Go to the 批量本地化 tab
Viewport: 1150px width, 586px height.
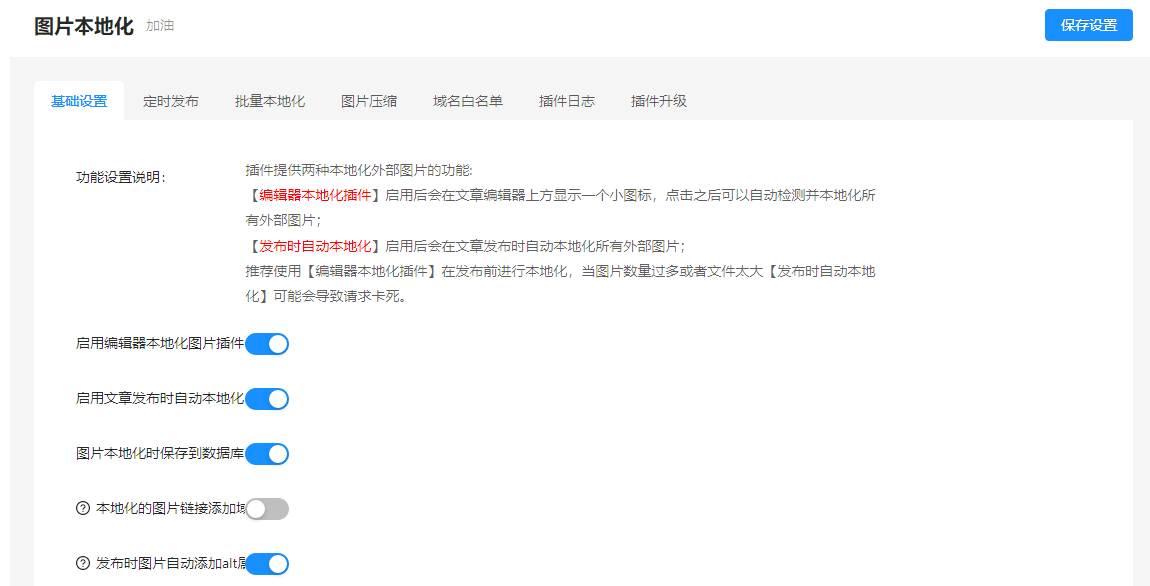pyautogui.click(x=270, y=101)
